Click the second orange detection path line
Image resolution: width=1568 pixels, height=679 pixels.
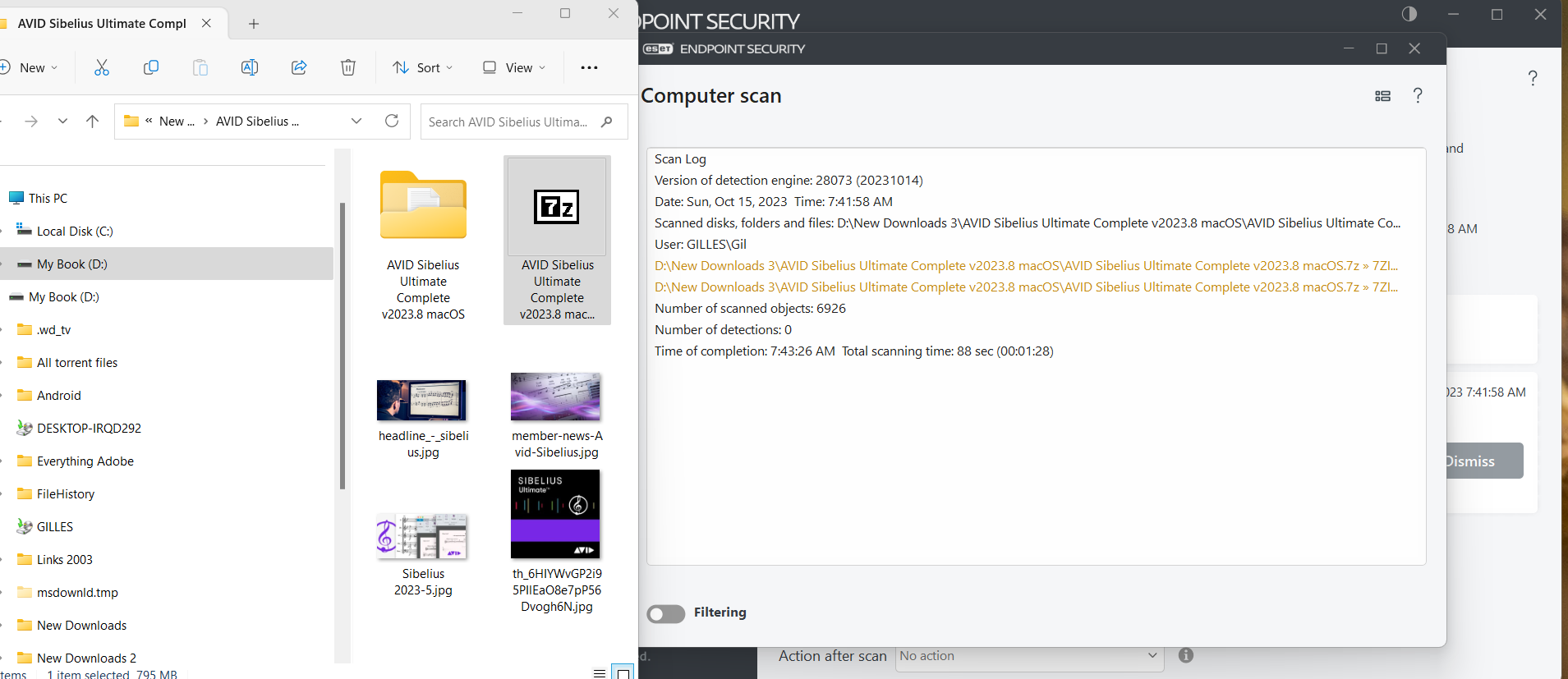(x=1026, y=287)
